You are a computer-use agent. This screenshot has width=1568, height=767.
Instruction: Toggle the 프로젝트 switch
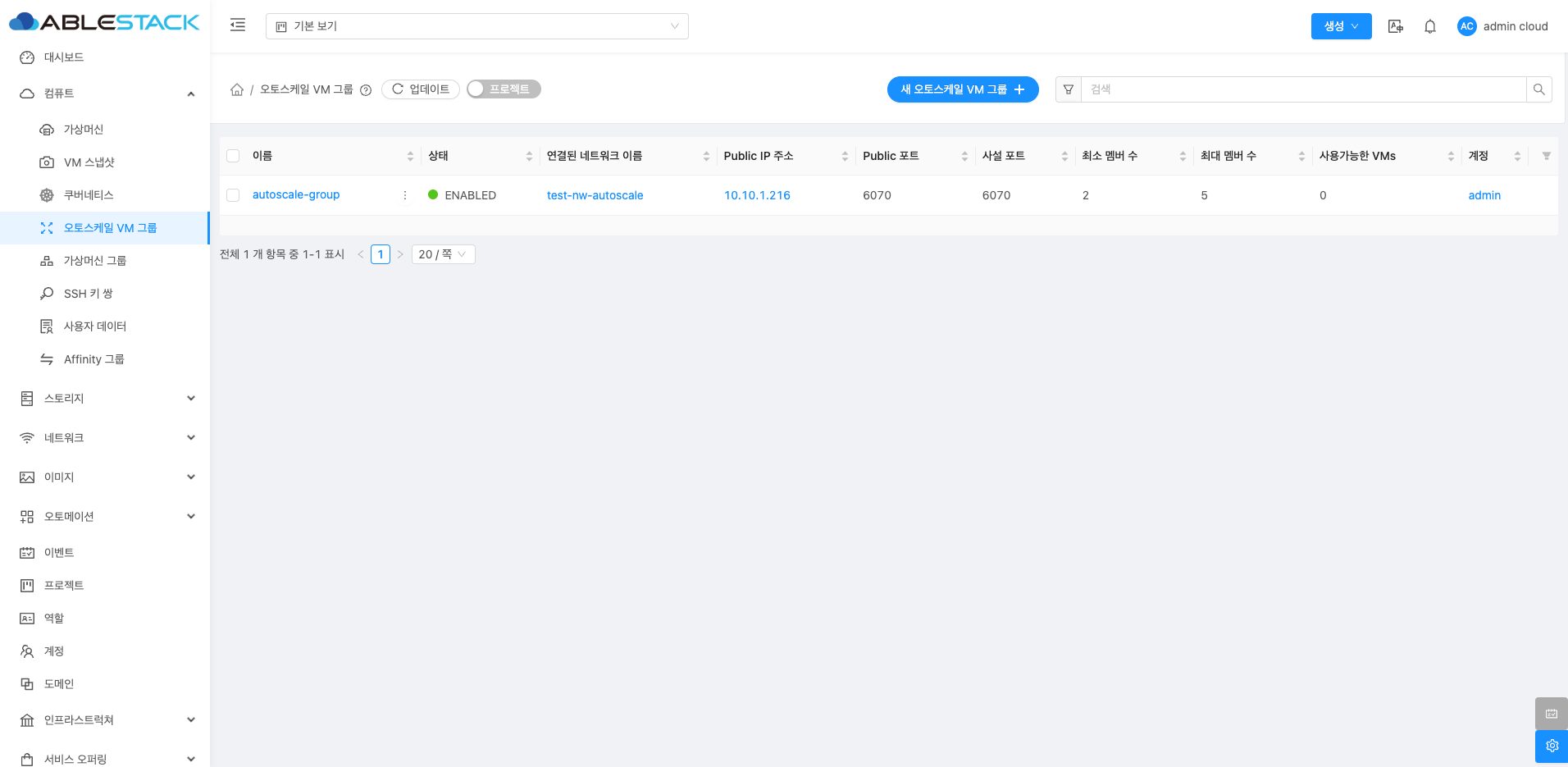pyautogui.click(x=503, y=89)
